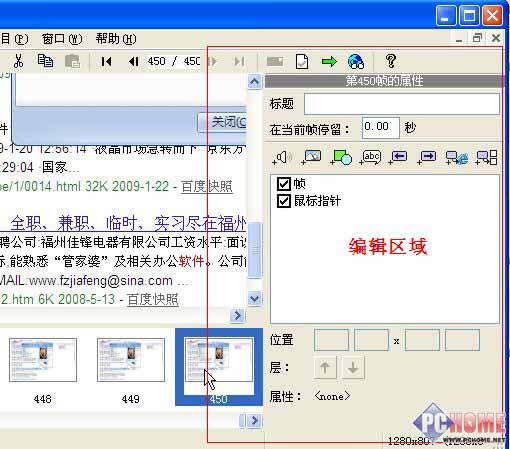Toggle the 帧 checkbox
This screenshot has height=449, width=510.
[x=284, y=184]
